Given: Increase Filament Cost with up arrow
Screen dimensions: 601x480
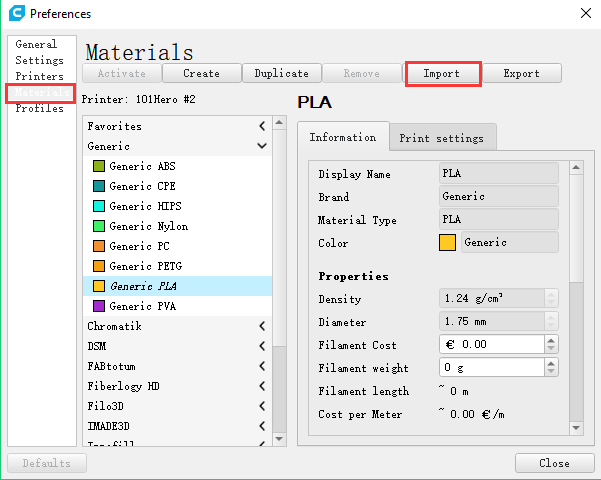Looking at the screenshot, I should tap(551, 339).
